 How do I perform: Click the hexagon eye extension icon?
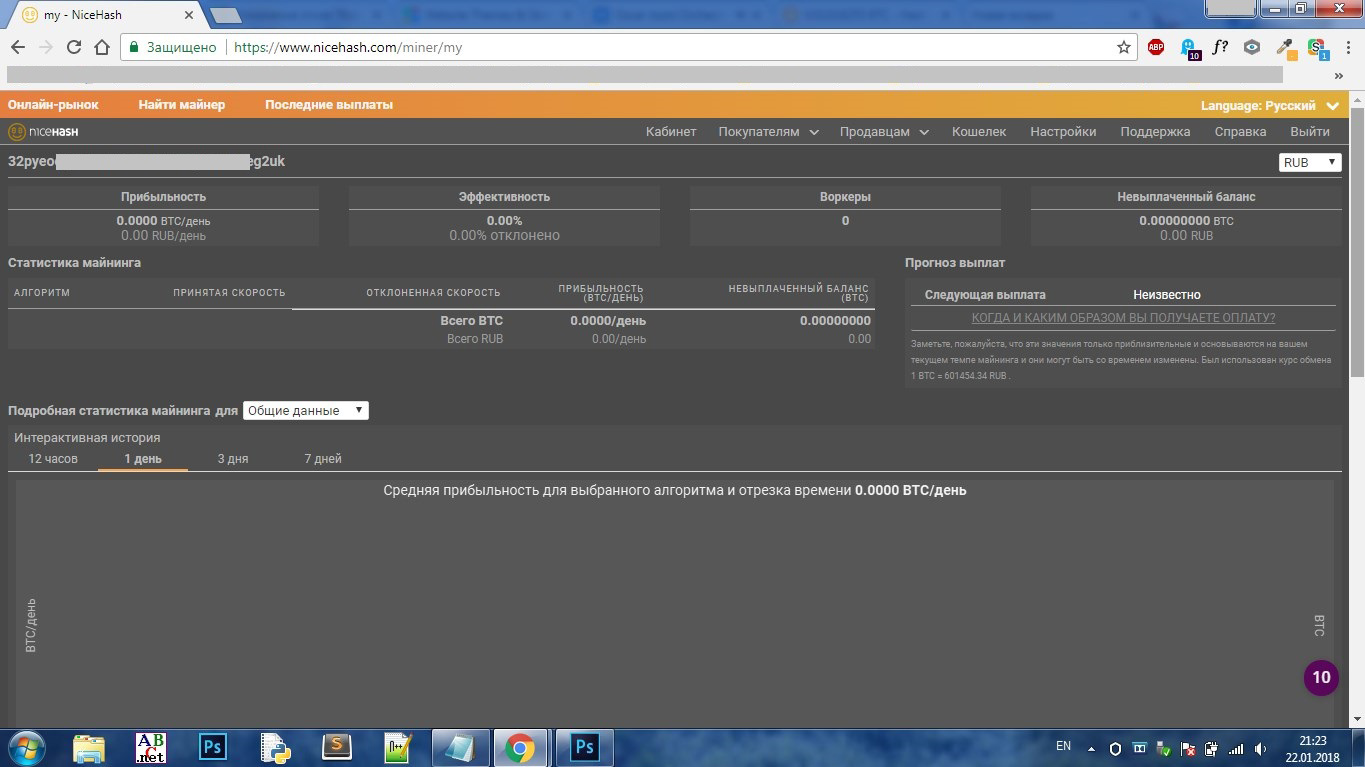tap(1252, 47)
